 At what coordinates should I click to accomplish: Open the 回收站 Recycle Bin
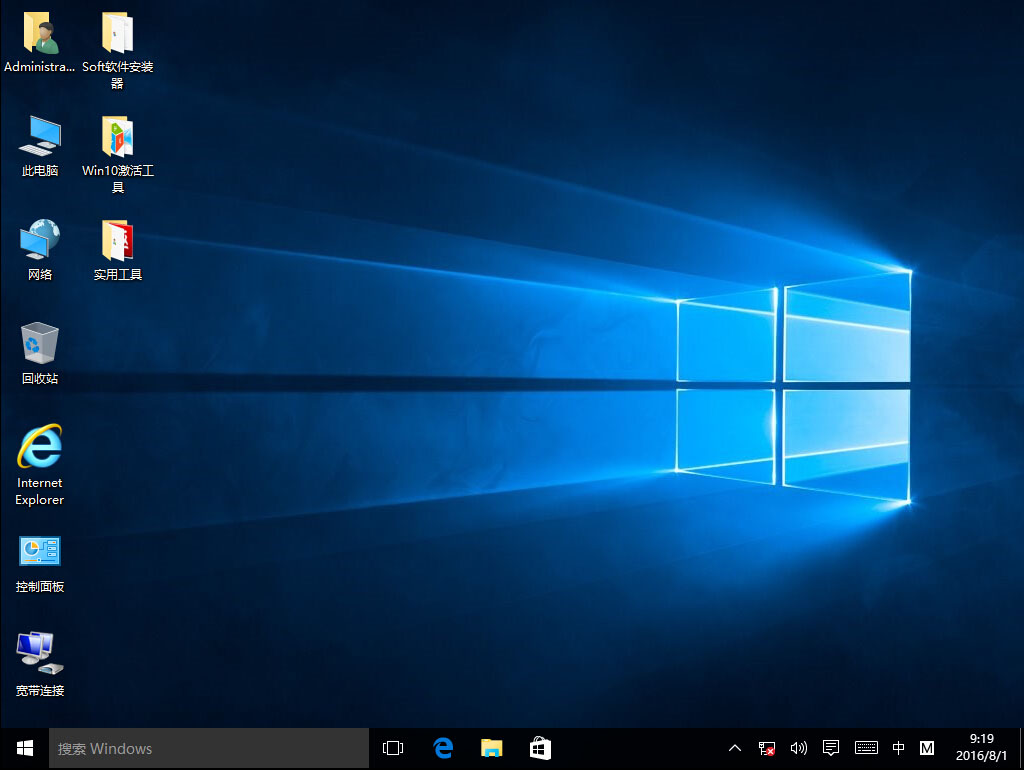tap(39, 345)
